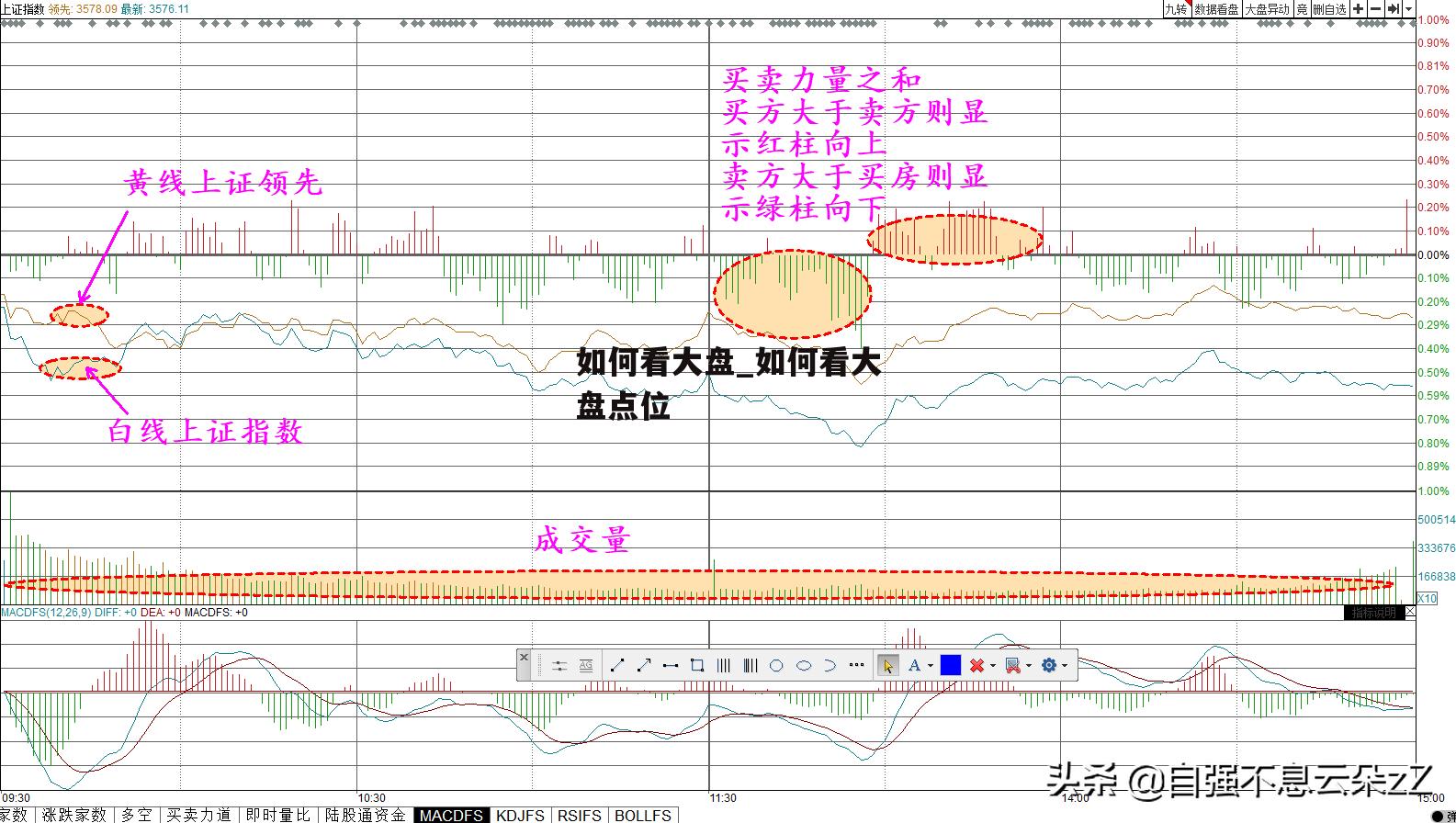Select the line segment drawing tool
Screen dimensions: 1456x823
click(x=617, y=665)
